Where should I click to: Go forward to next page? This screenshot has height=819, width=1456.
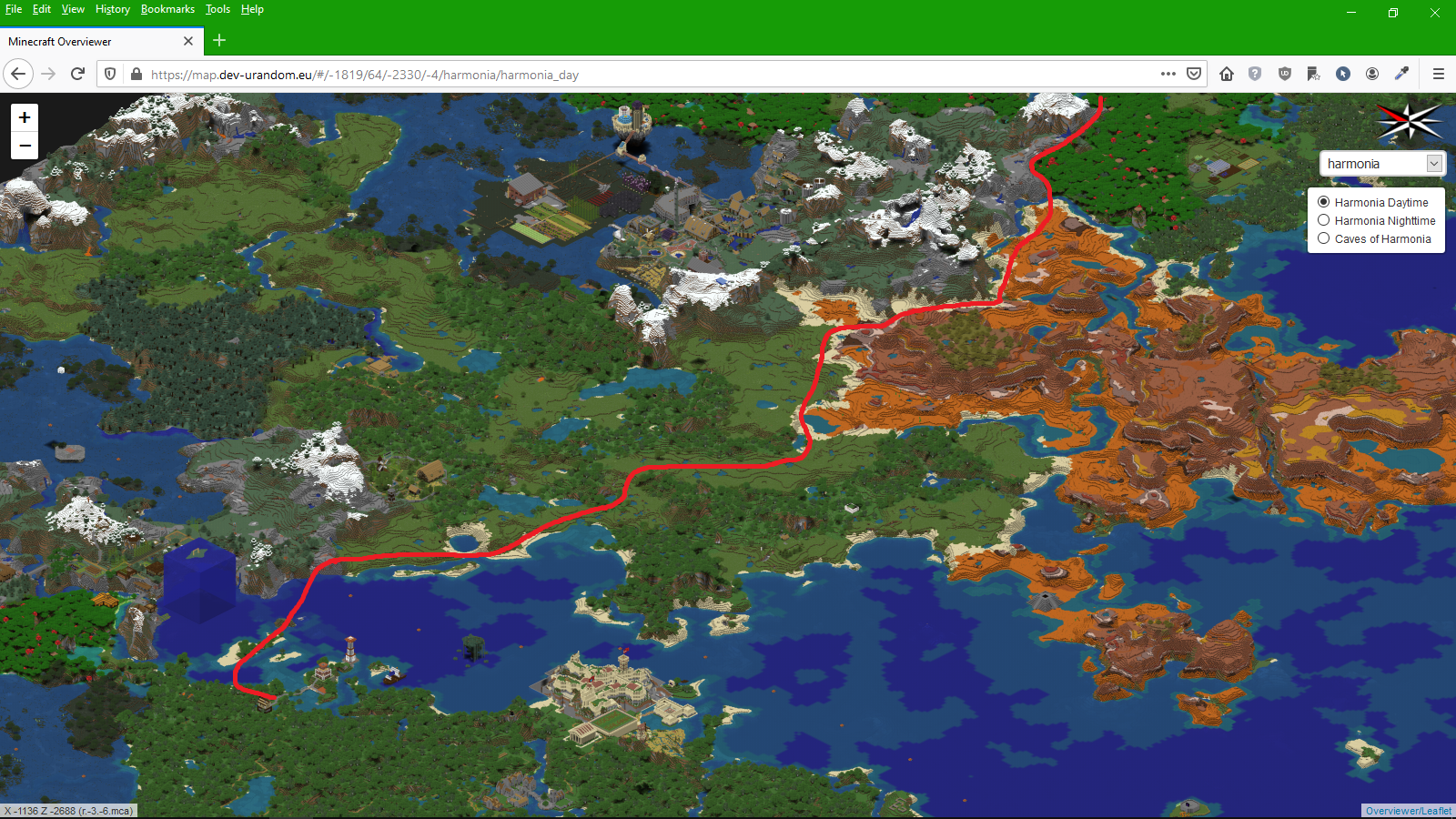pyautogui.click(x=48, y=74)
